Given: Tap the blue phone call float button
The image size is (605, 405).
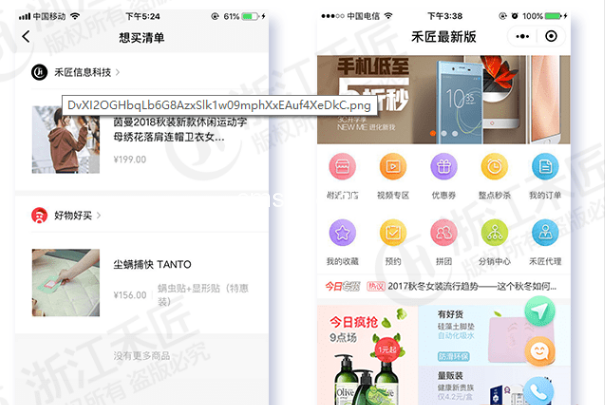Looking at the screenshot, I should (x=539, y=391).
